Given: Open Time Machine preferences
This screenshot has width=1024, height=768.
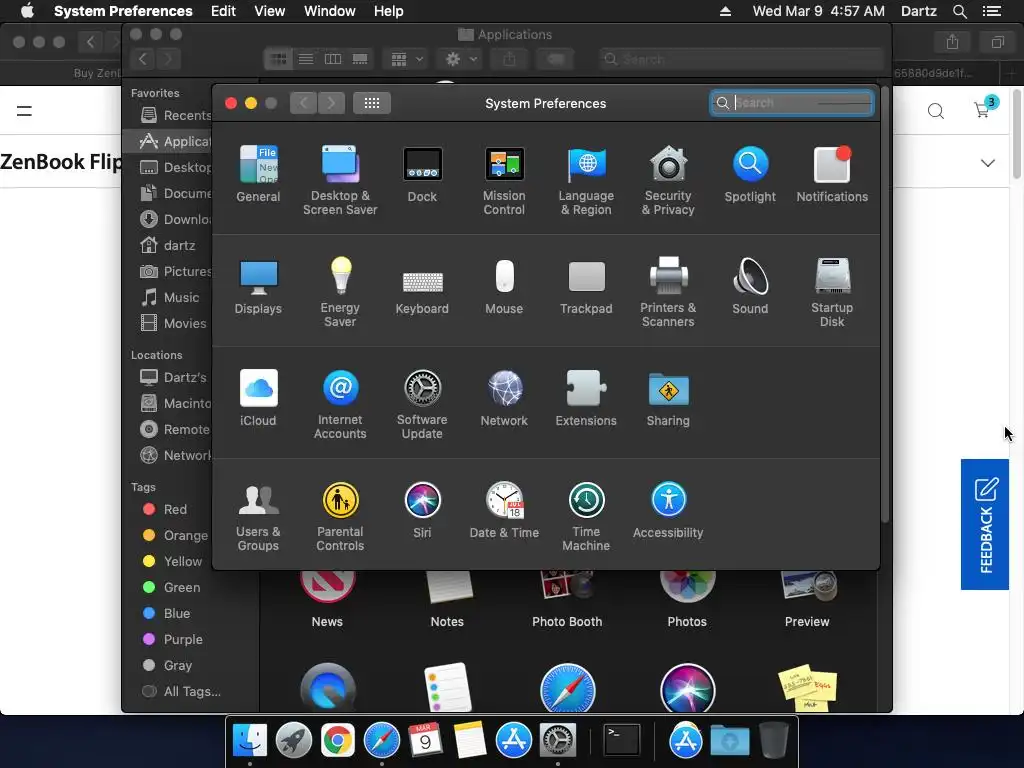Looking at the screenshot, I should click(586, 517).
